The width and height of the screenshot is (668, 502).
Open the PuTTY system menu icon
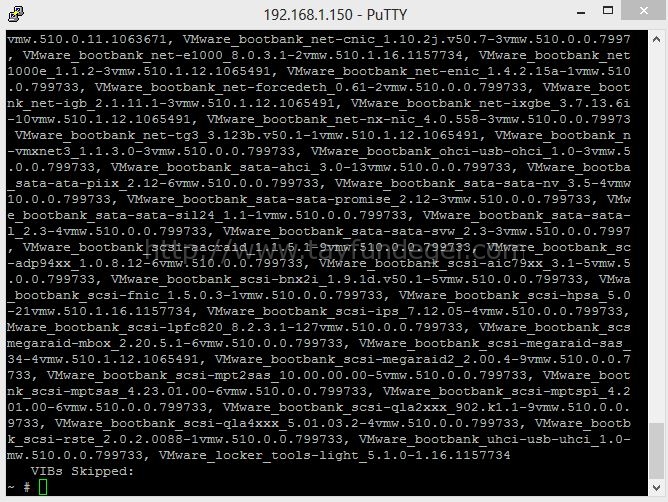pos(16,14)
